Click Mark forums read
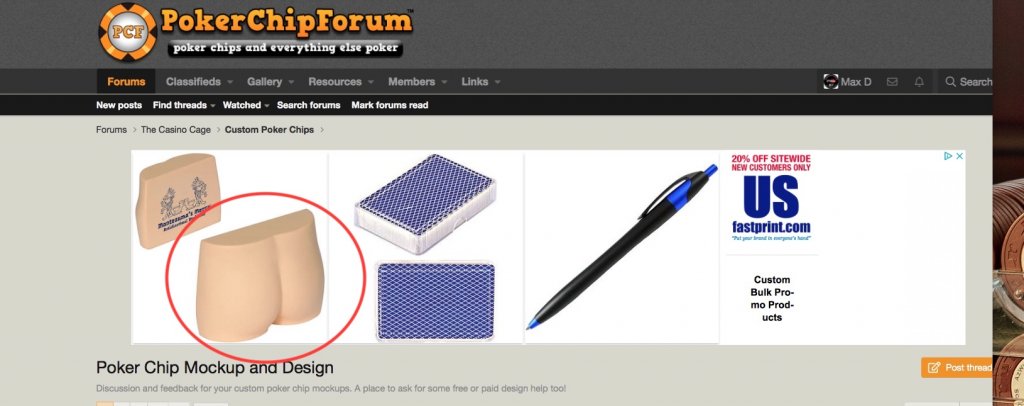The height and width of the screenshot is (406, 1024). click(x=390, y=105)
